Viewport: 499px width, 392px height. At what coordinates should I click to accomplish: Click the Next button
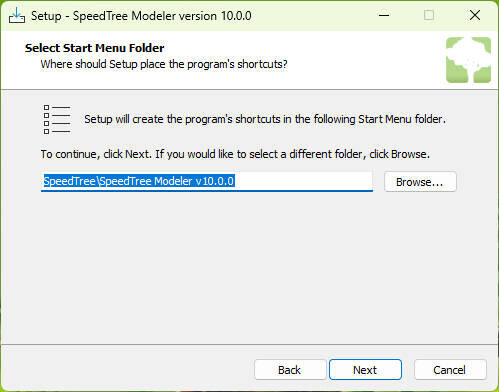(365, 369)
